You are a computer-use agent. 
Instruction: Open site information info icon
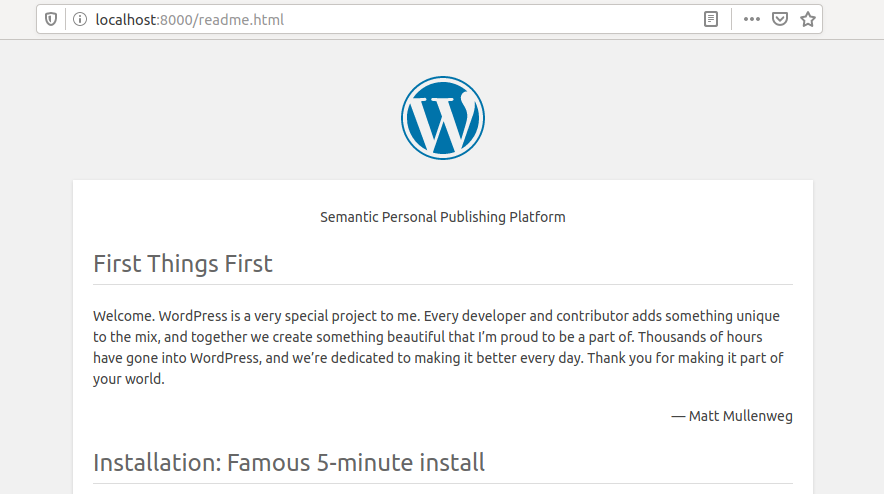pos(80,20)
